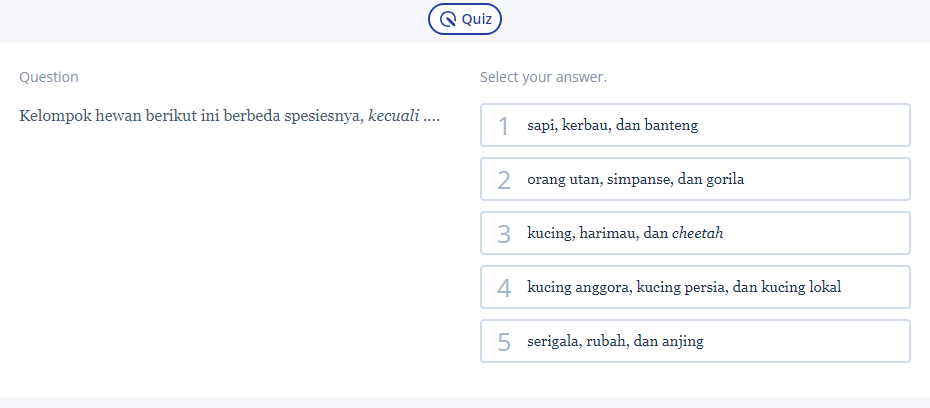This screenshot has height=408, width=930.
Task: Click the word "gorila" in option 2
Action: 723,180
